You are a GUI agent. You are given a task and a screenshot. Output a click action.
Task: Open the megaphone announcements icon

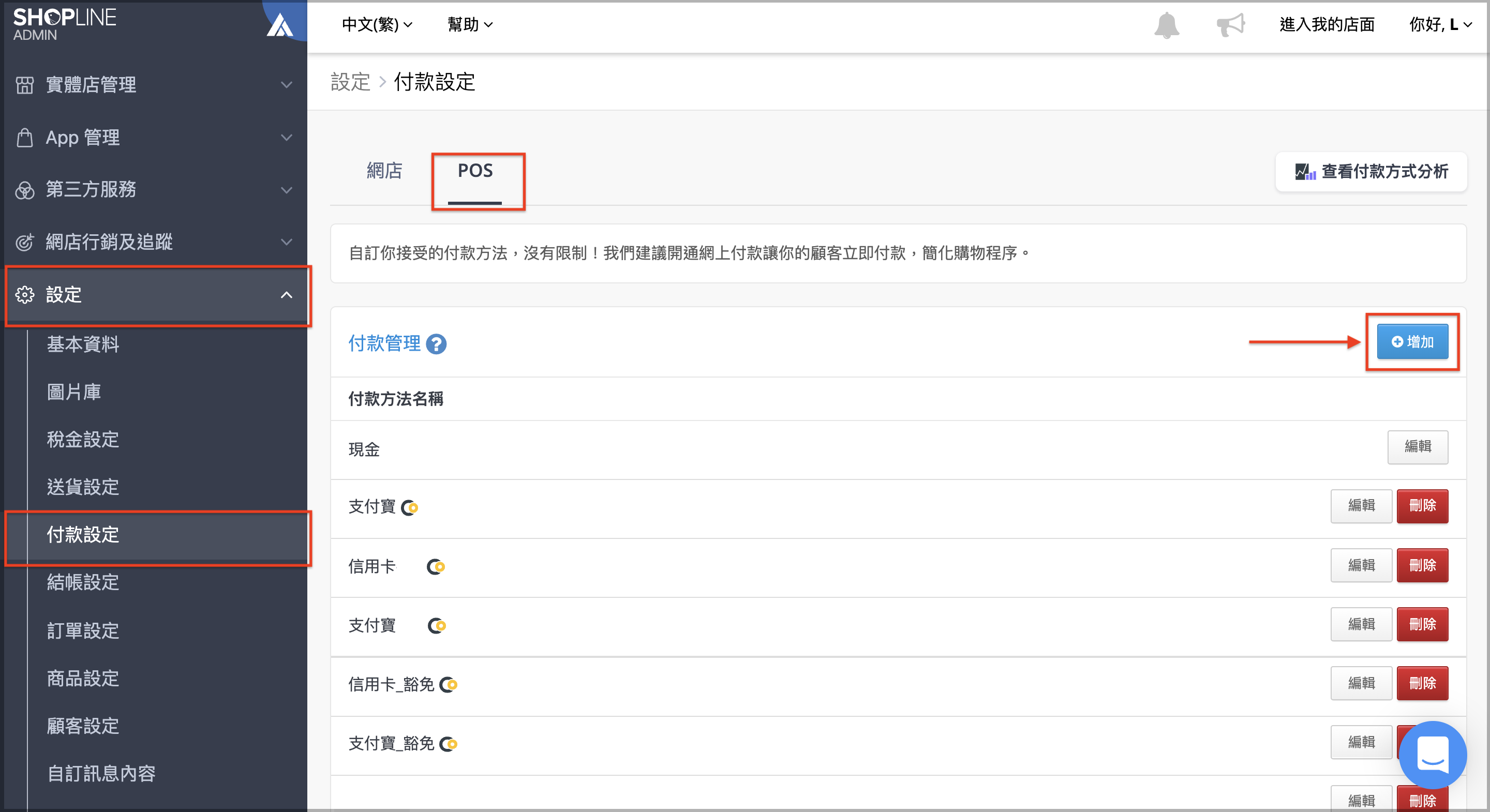(1230, 25)
